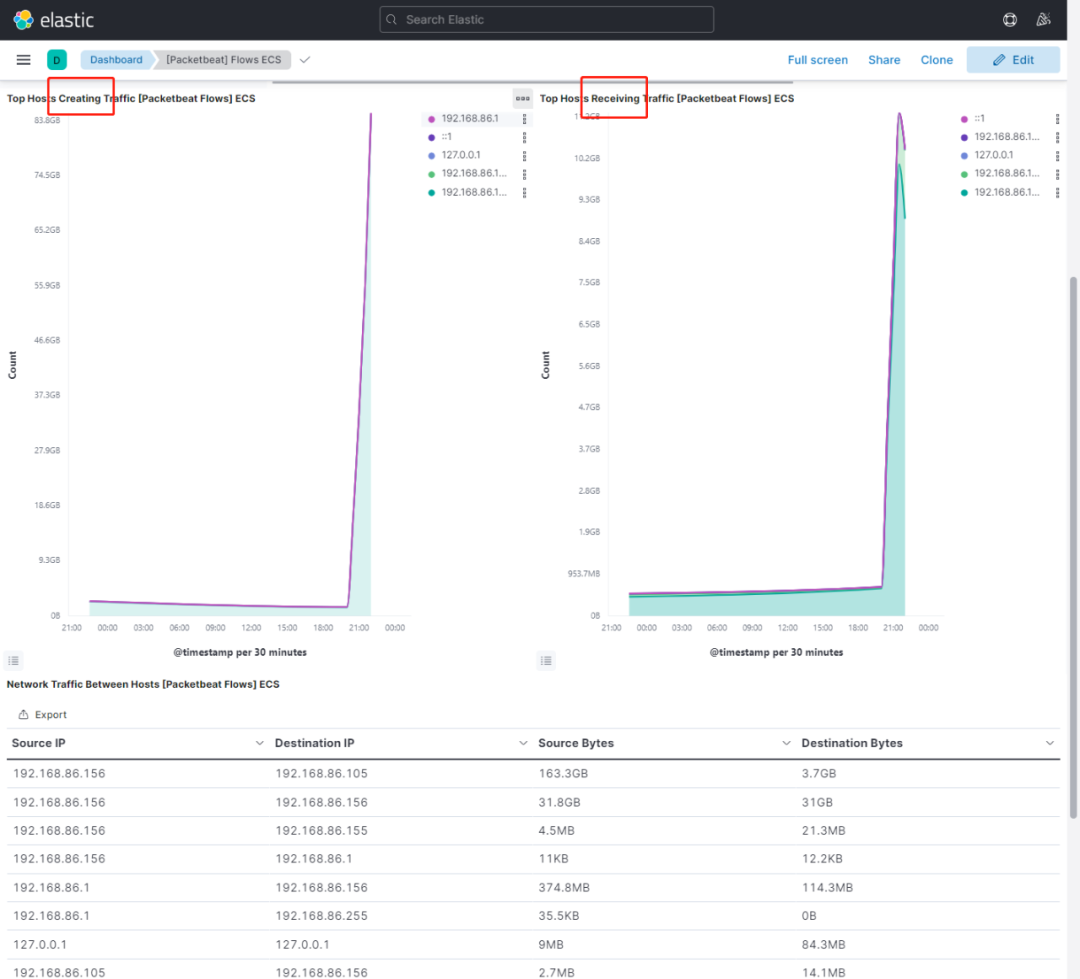Click [Packetbeat] Flows ECS breadcrumb

pos(223,60)
